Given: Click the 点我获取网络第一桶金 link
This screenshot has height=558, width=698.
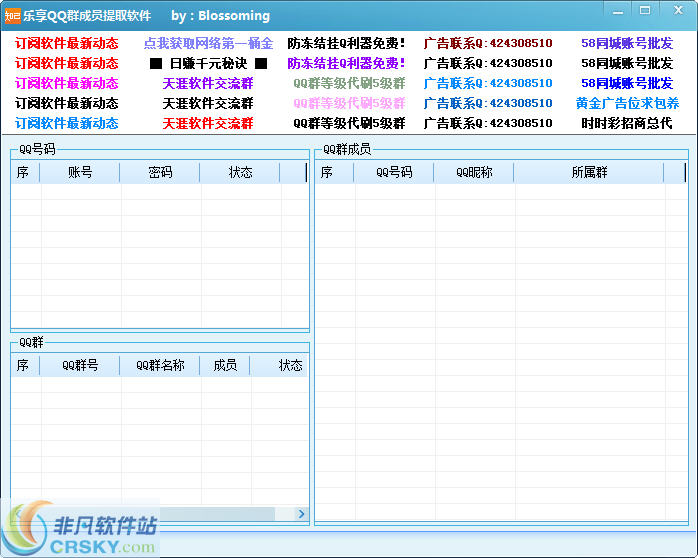Looking at the screenshot, I should coord(208,43).
